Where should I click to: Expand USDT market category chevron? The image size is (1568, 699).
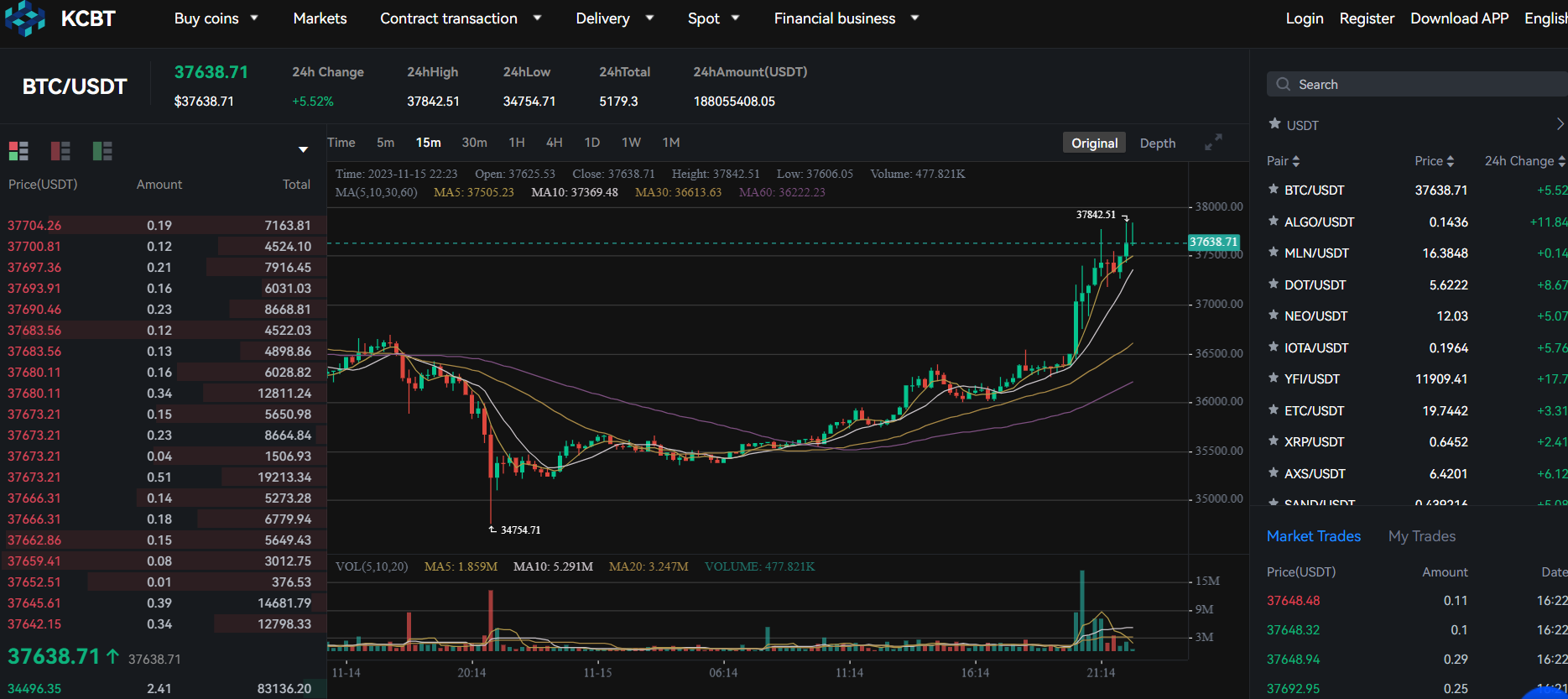pyautogui.click(x=1560, y=124)
